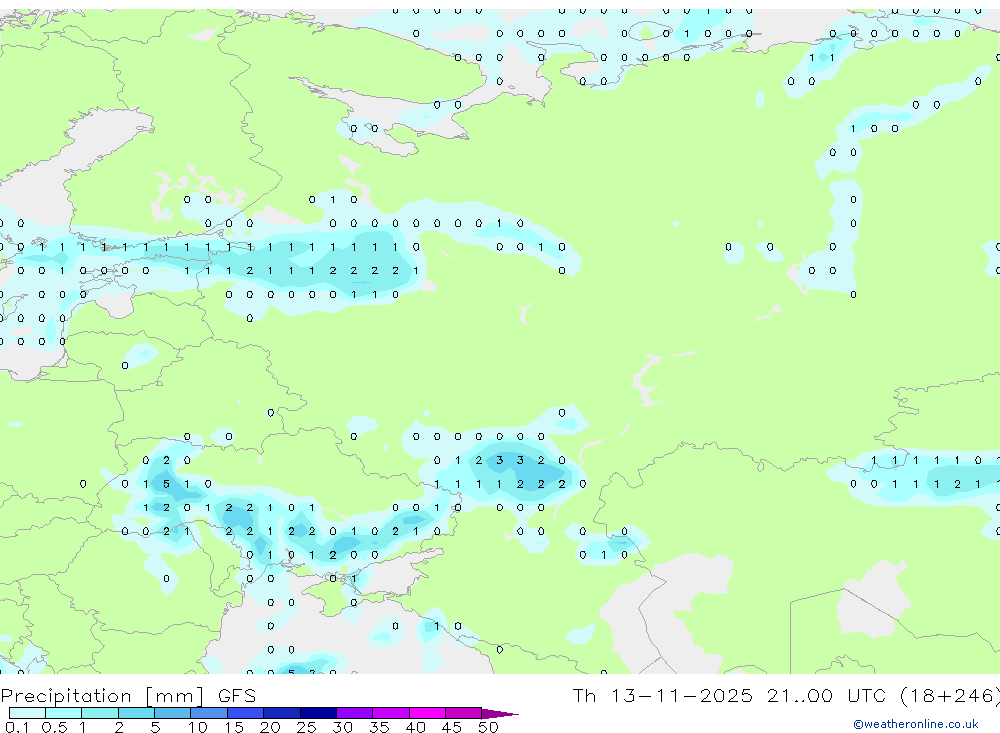Screen dimensions: 1000x733
Task: Click the "15" legend scale label
Action: pyautogui.click(x=234, y=727)
